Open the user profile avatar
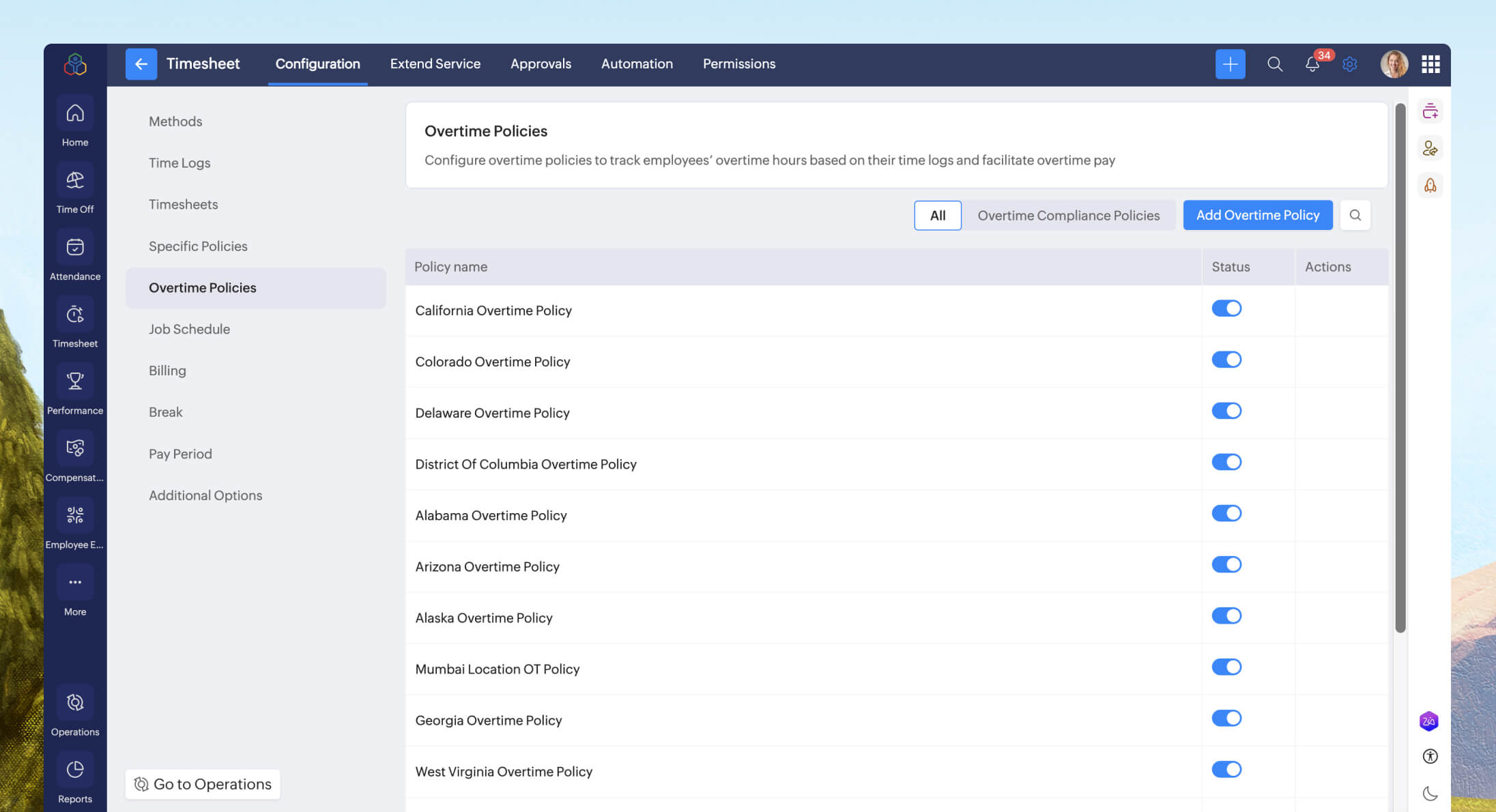 pyautogui.click(x=1394, y=64)
